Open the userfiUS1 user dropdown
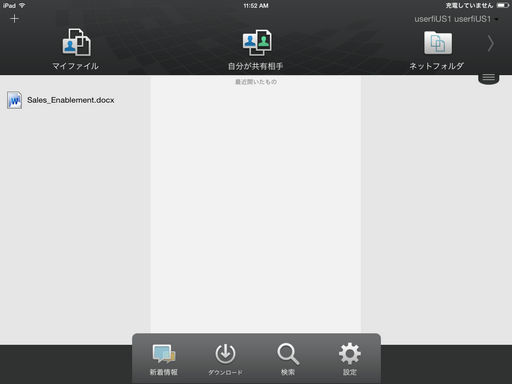 coord(456,19)
